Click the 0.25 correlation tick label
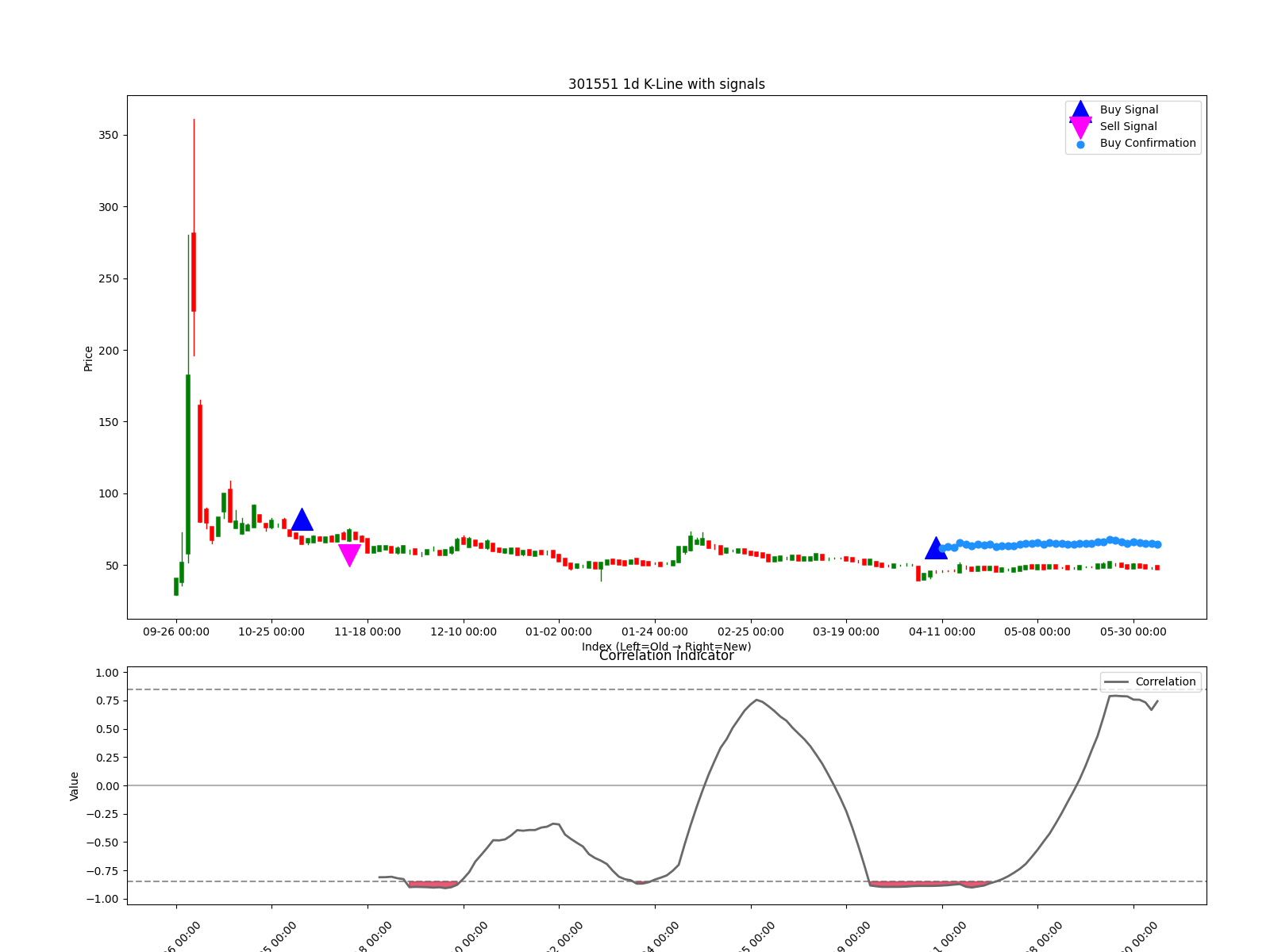The image size is (1270, 952). [106, 758]
